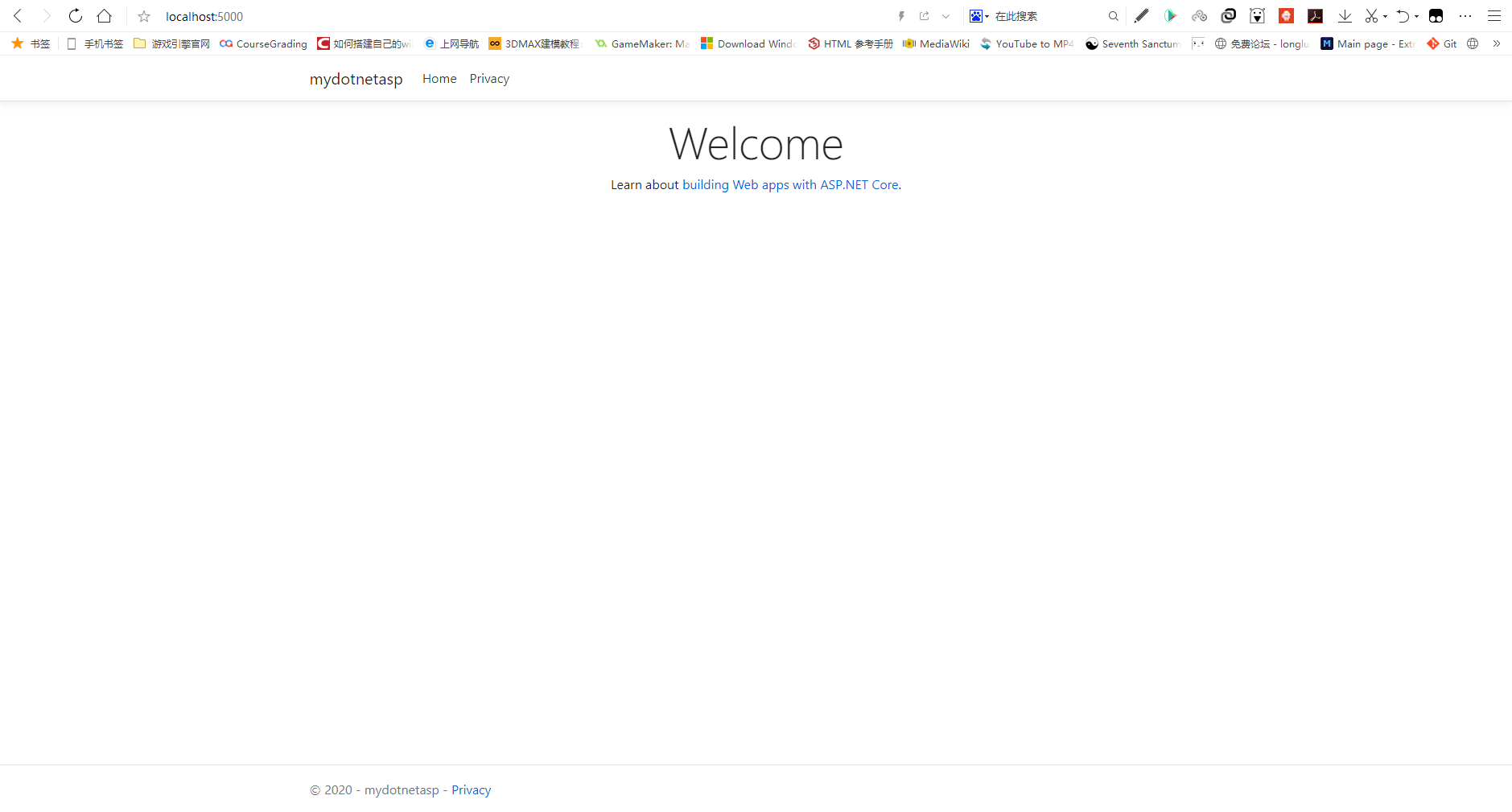This screenshot has width=1512, height=812.
Task: Click the black mask extension icon
Action: (1436, 16)
